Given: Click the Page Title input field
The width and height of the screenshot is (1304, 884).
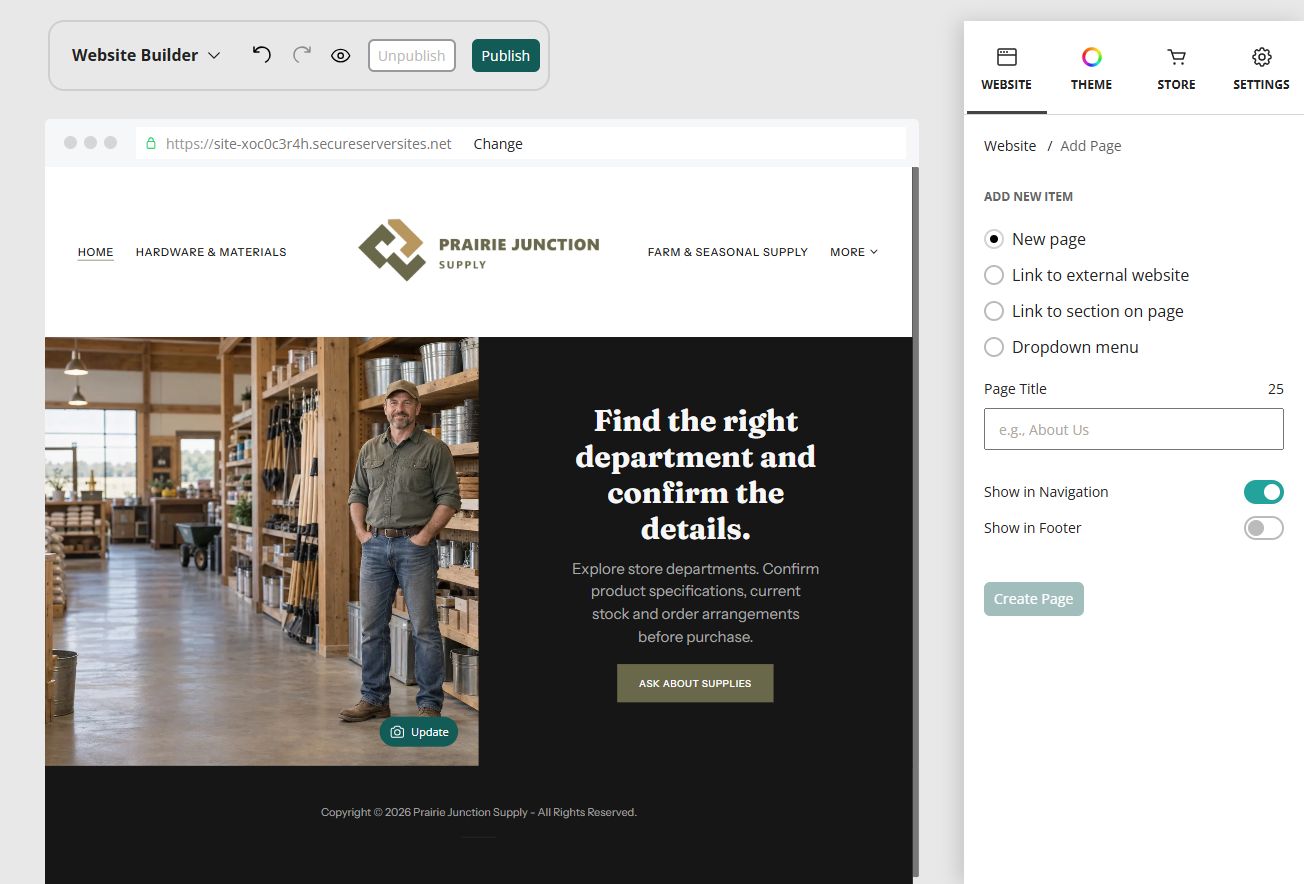Looking at the screenshot, I should [x=1134, y=429].
